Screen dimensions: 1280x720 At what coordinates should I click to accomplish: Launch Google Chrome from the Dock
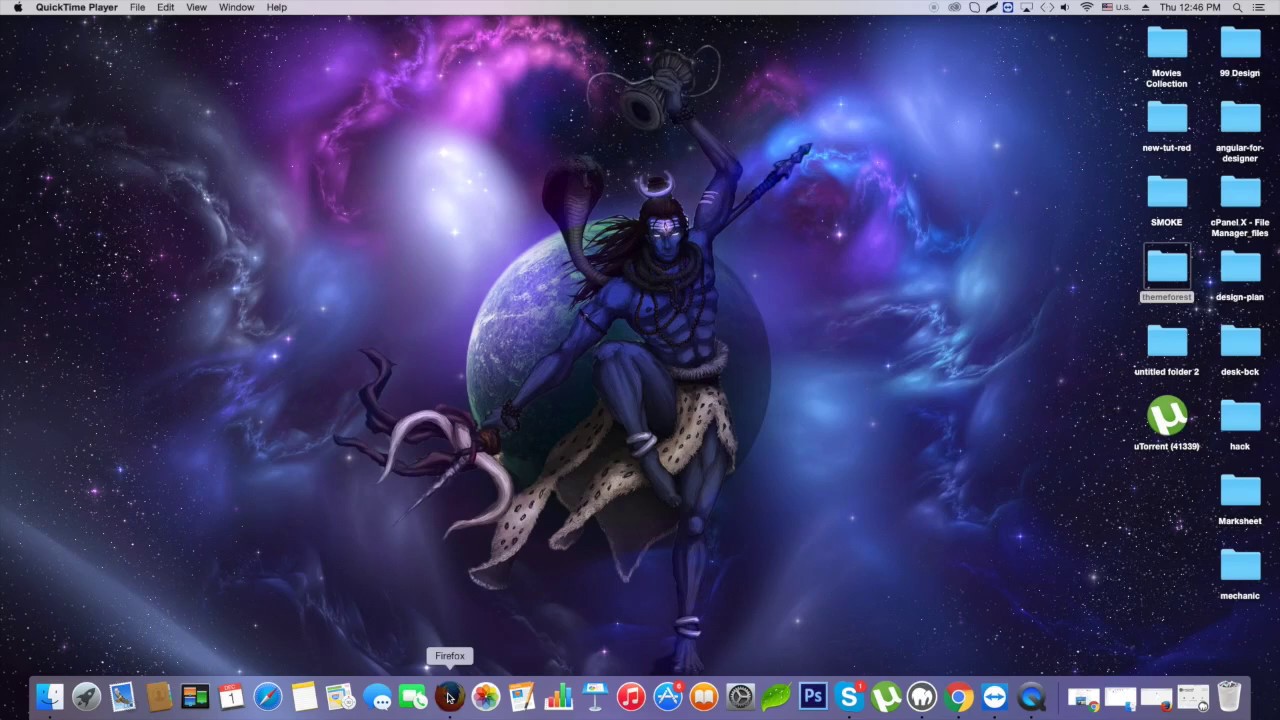coord(958,696)
